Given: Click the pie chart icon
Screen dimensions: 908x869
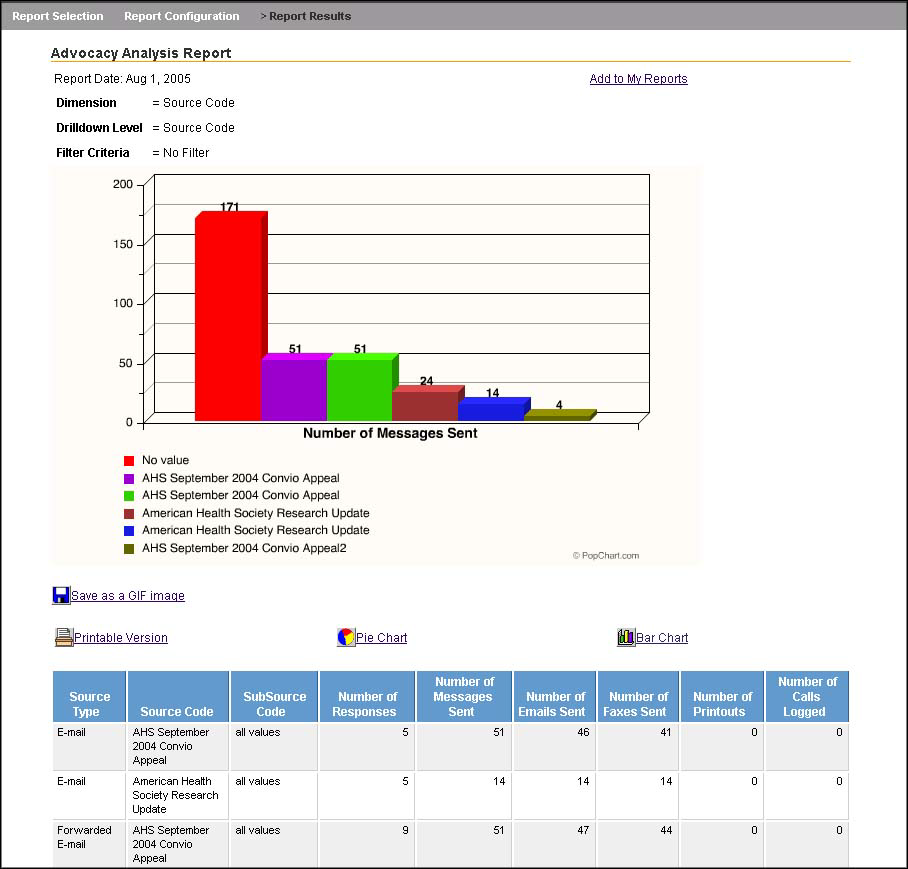Looking at the screenshot, I should [x=346, y=637].
